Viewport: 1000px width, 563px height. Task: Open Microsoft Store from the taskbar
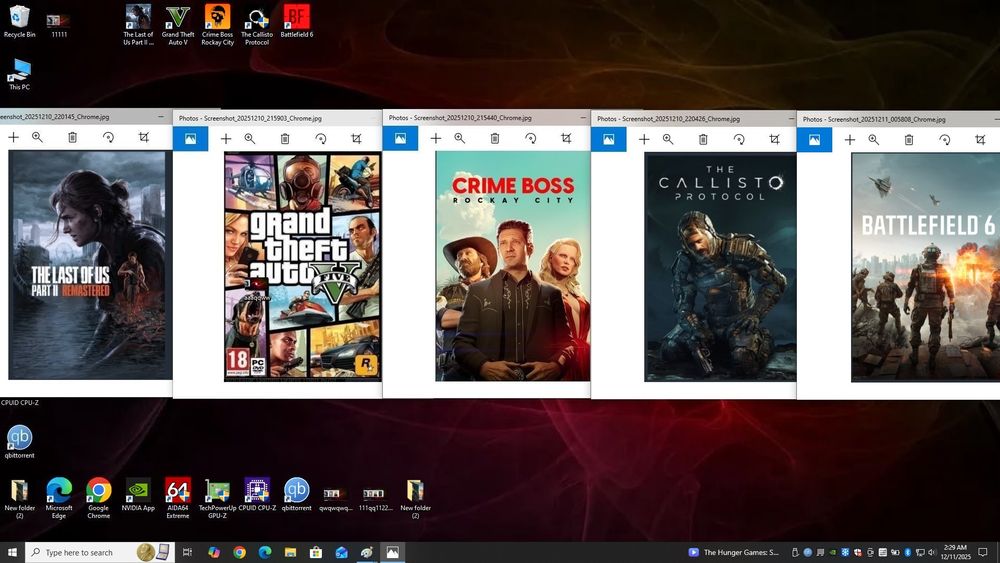pos(316,552)
